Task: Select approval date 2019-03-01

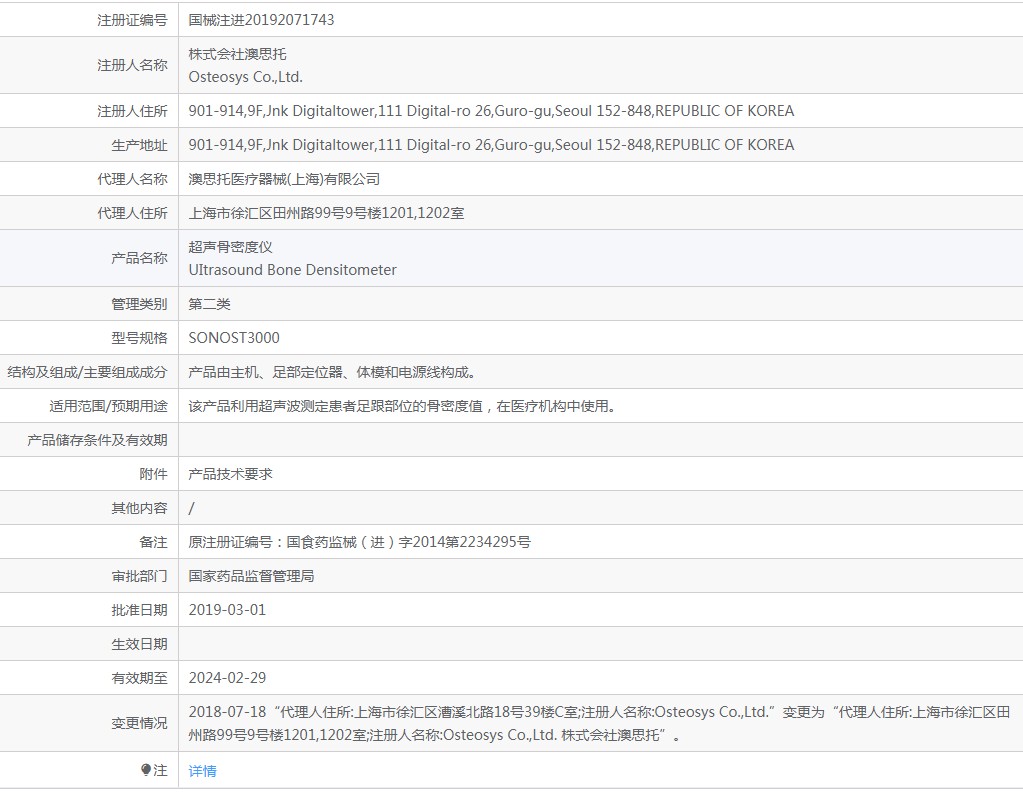Action: 227,610
